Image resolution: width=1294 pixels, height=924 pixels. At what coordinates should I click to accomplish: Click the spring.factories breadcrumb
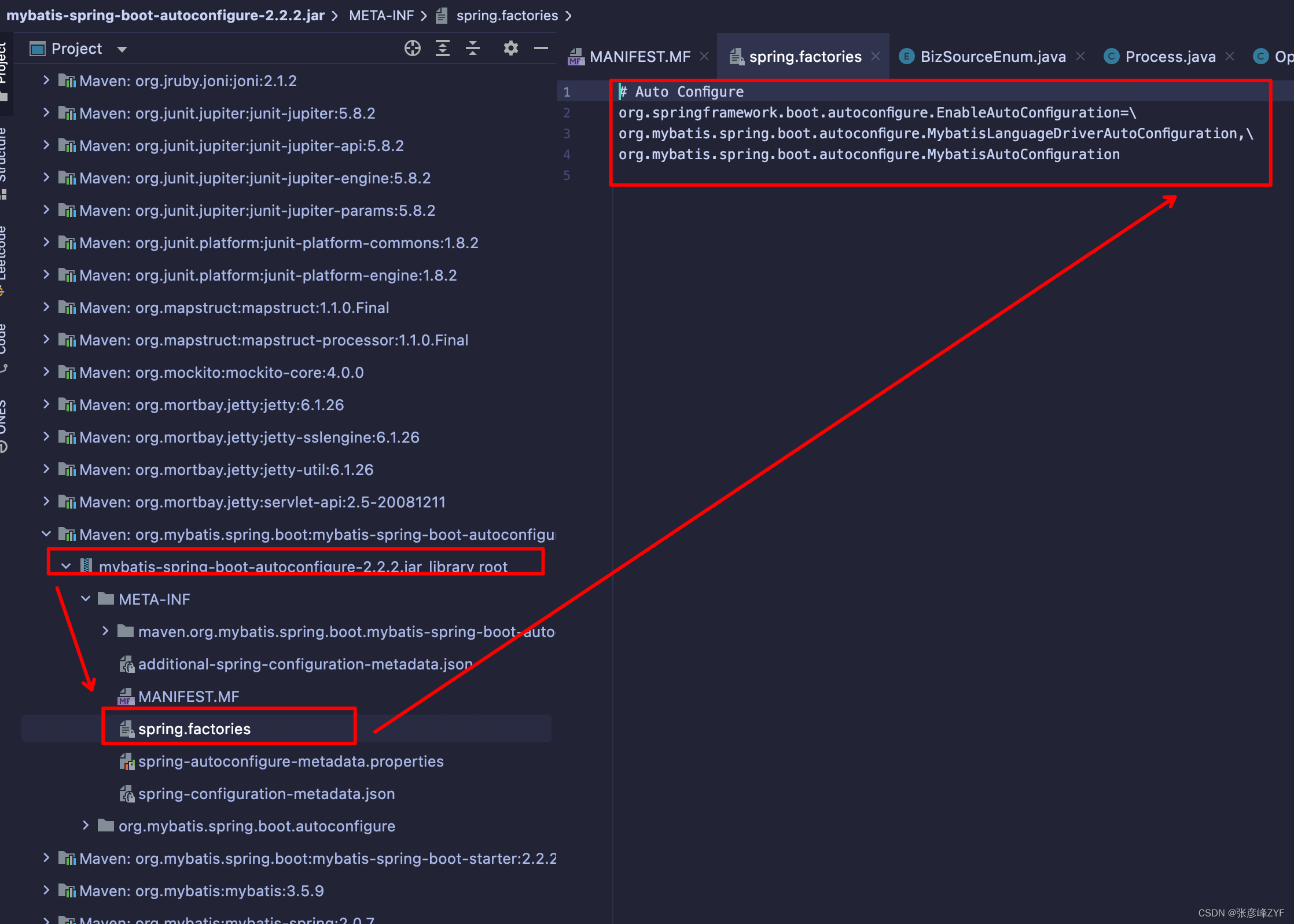click(507, 16)
